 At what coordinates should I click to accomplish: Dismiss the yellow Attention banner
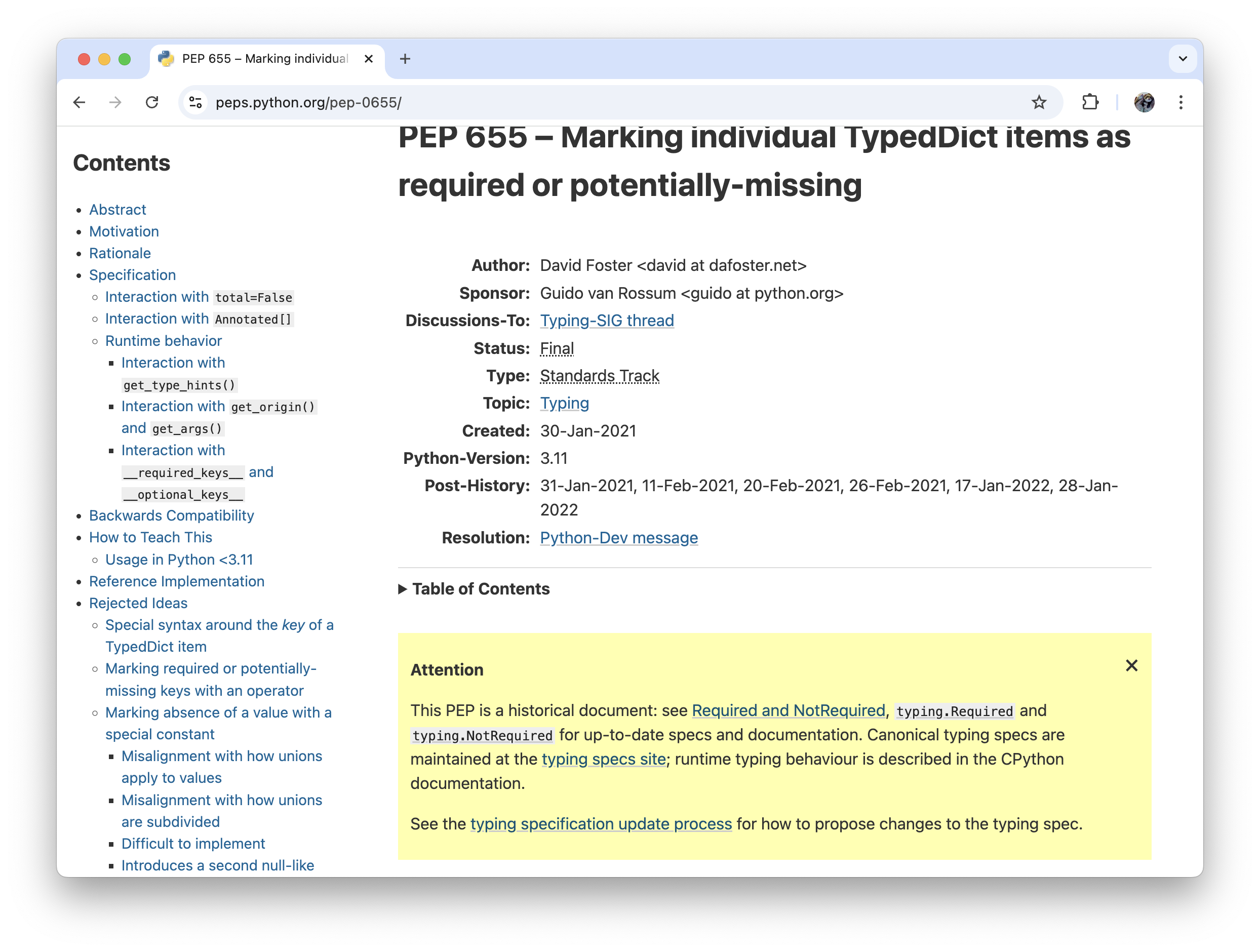coord(1131,665)
